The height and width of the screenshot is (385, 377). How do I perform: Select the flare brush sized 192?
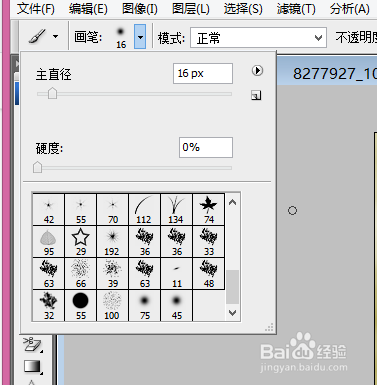pos(113,242)
